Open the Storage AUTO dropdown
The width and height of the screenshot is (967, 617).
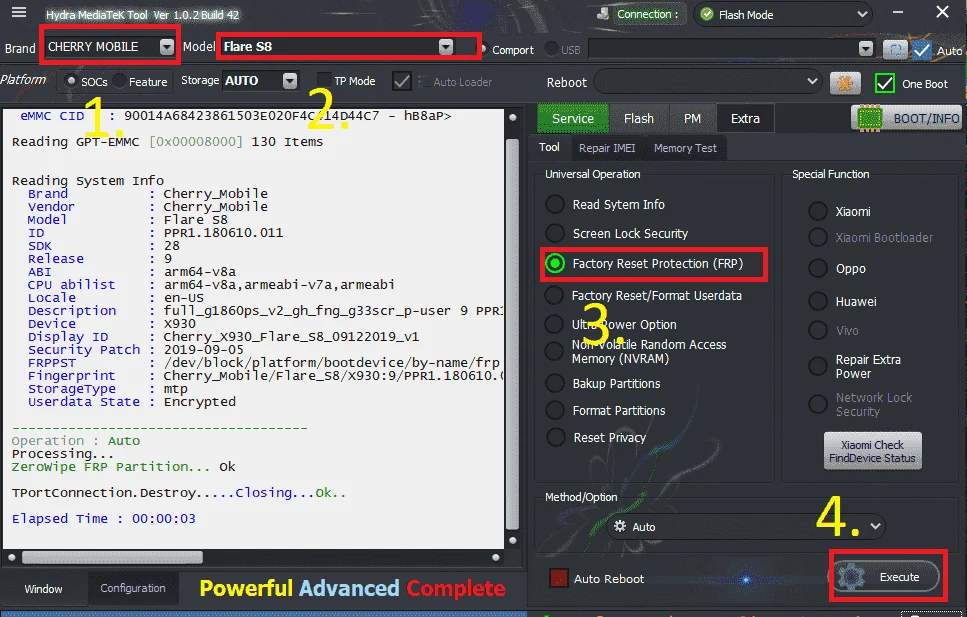pyautogui.click(x=260, y=81)
